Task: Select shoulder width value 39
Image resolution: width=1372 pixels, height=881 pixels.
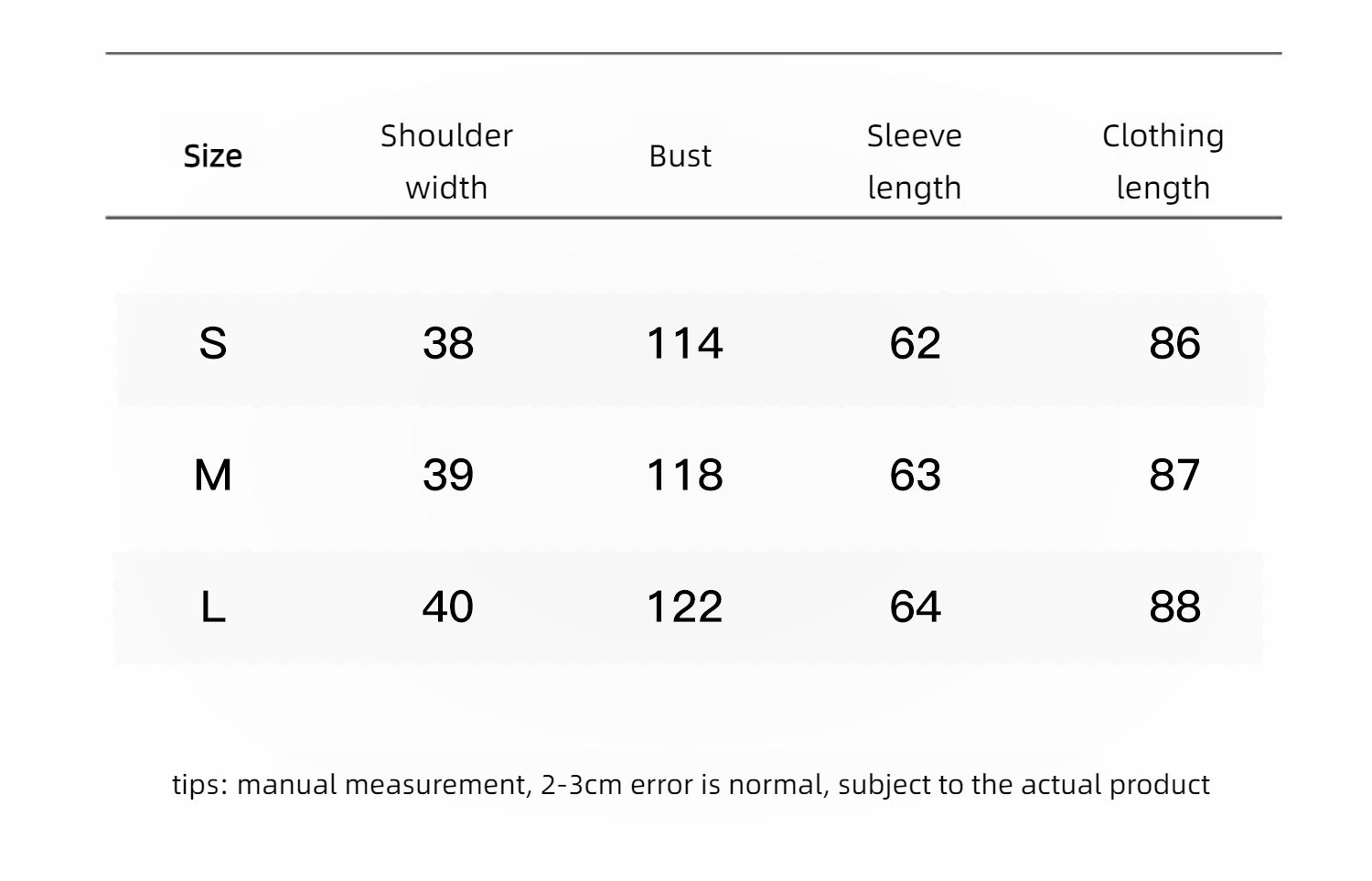Action: tap(448, 476)
